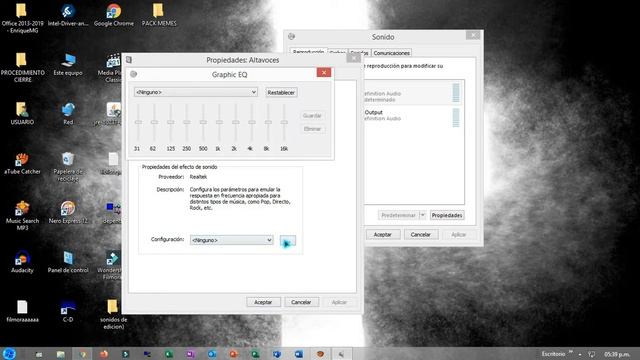This screenshot has height=360, width=640.
Task: Click the sound taskbar item
Action: coord(342,354)
